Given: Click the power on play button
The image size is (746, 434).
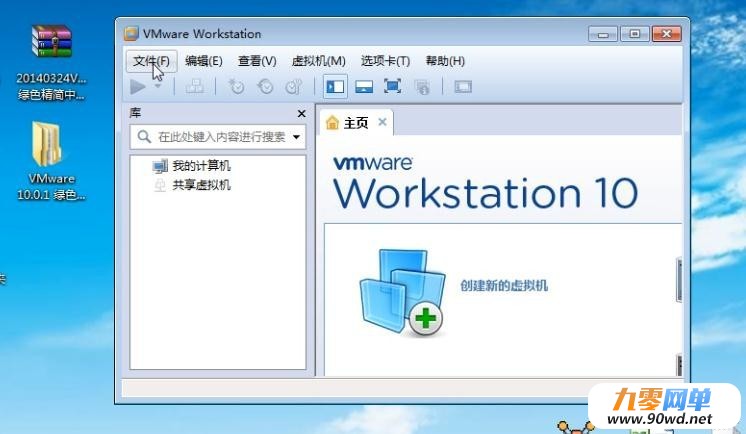Looking at the screenshot, I should pos(138,87).
